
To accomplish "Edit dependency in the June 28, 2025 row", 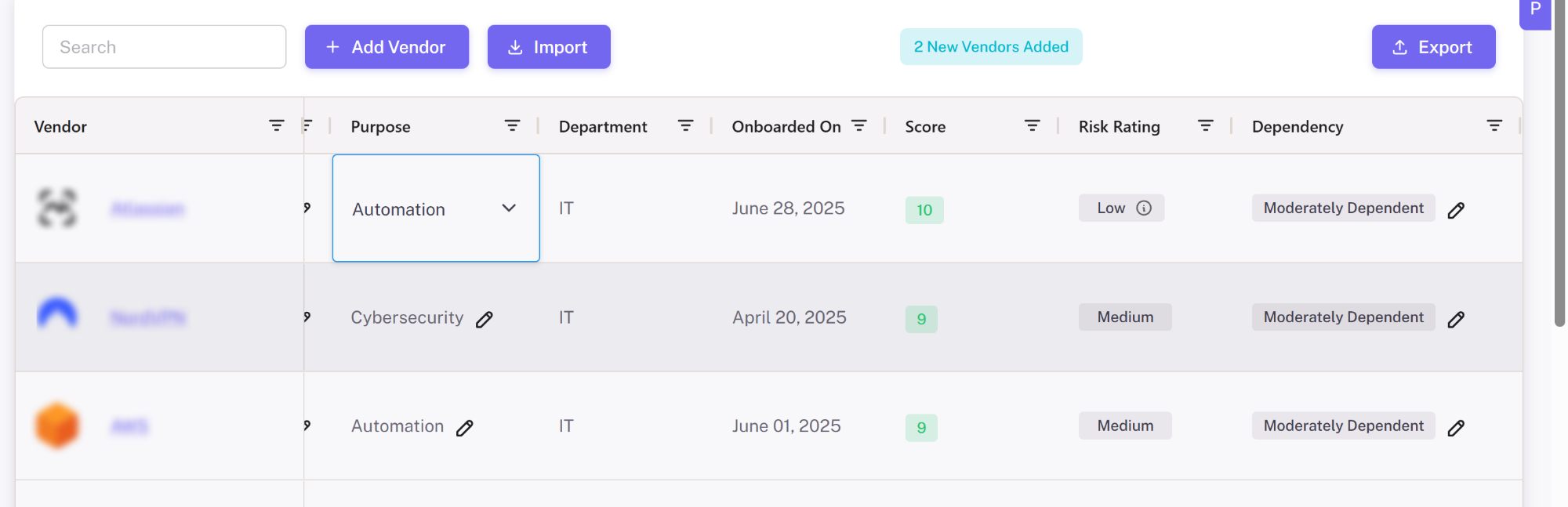I will click(x=1456, y=210).
